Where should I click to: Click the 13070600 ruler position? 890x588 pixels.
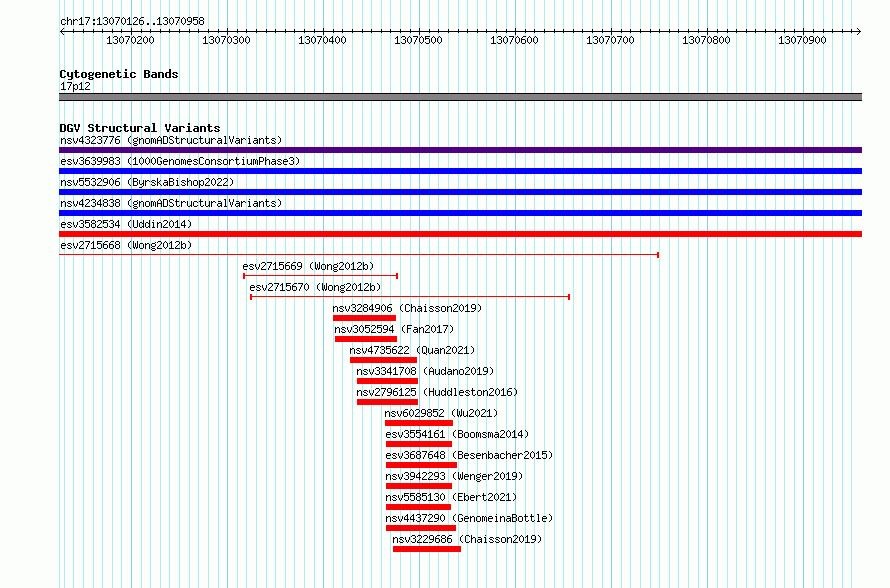(x=514, y=40)
